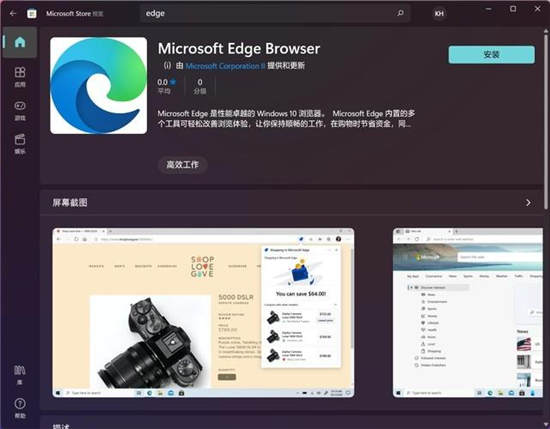Viewport: 550px width, 429px height.
Task: Click the 安装 install button
Action: click(491, 54)
